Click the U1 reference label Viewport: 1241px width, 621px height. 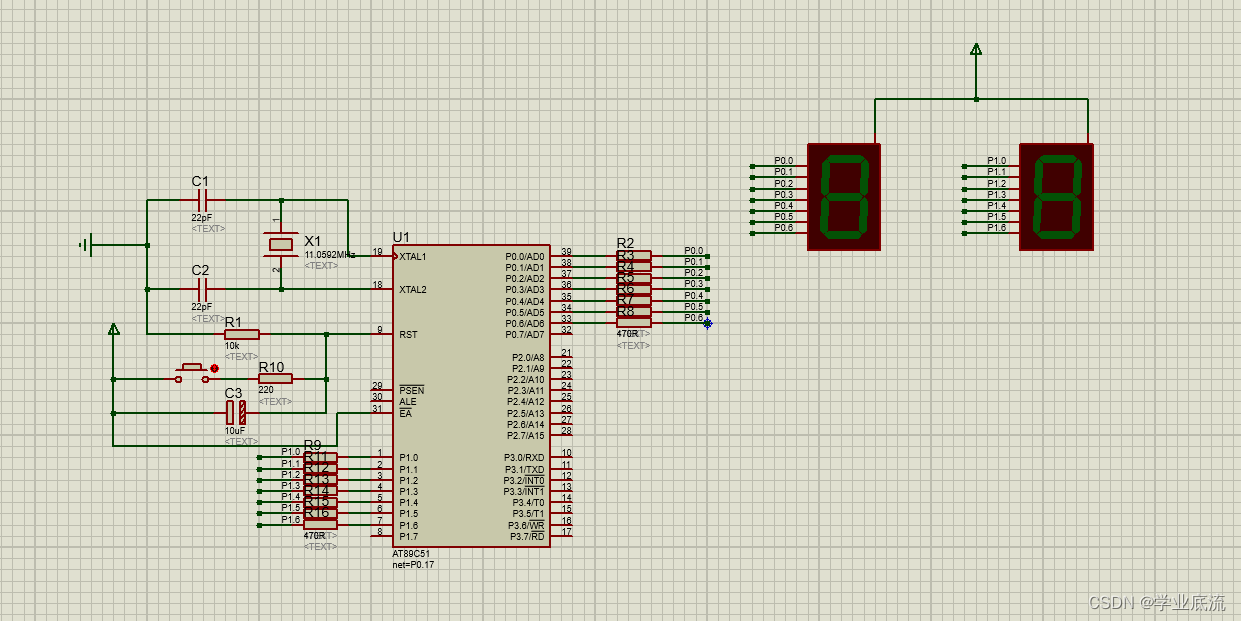[401, 237]
